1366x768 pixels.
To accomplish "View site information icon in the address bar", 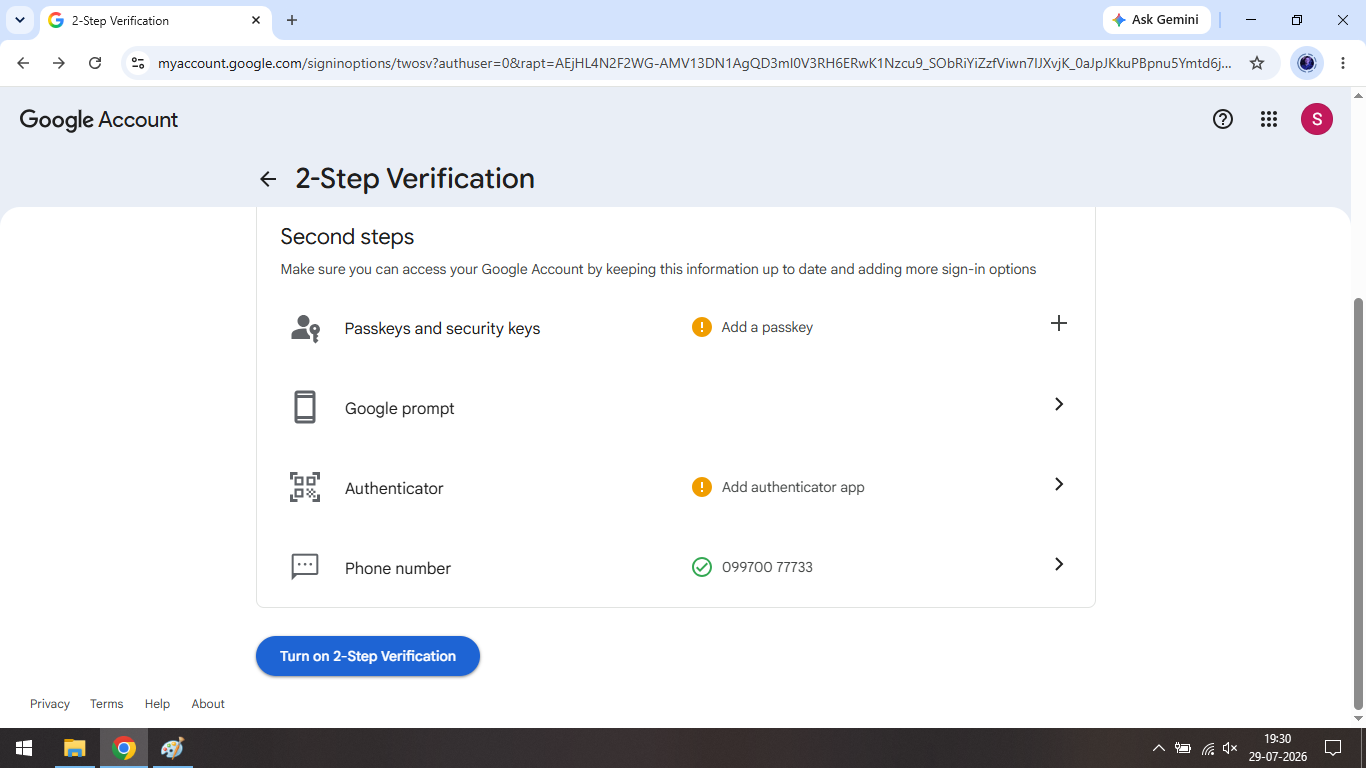I will 139,63.
